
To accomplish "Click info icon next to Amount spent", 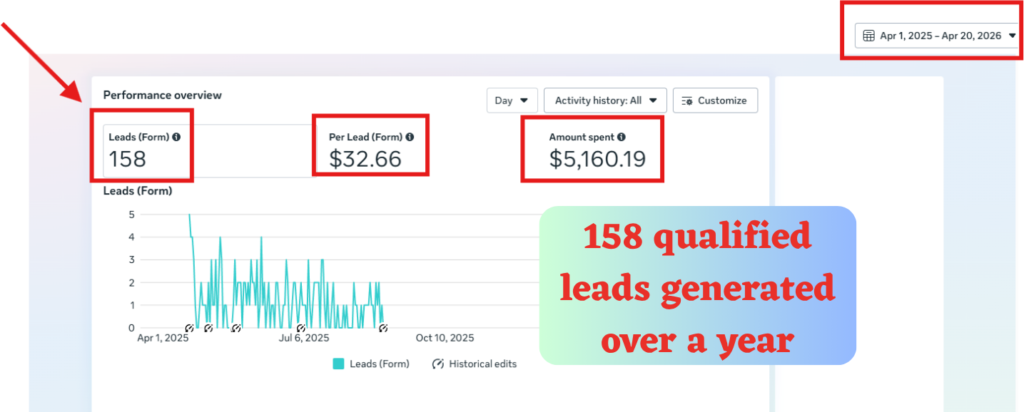I will pyautogui.click(x=621, y=137).
